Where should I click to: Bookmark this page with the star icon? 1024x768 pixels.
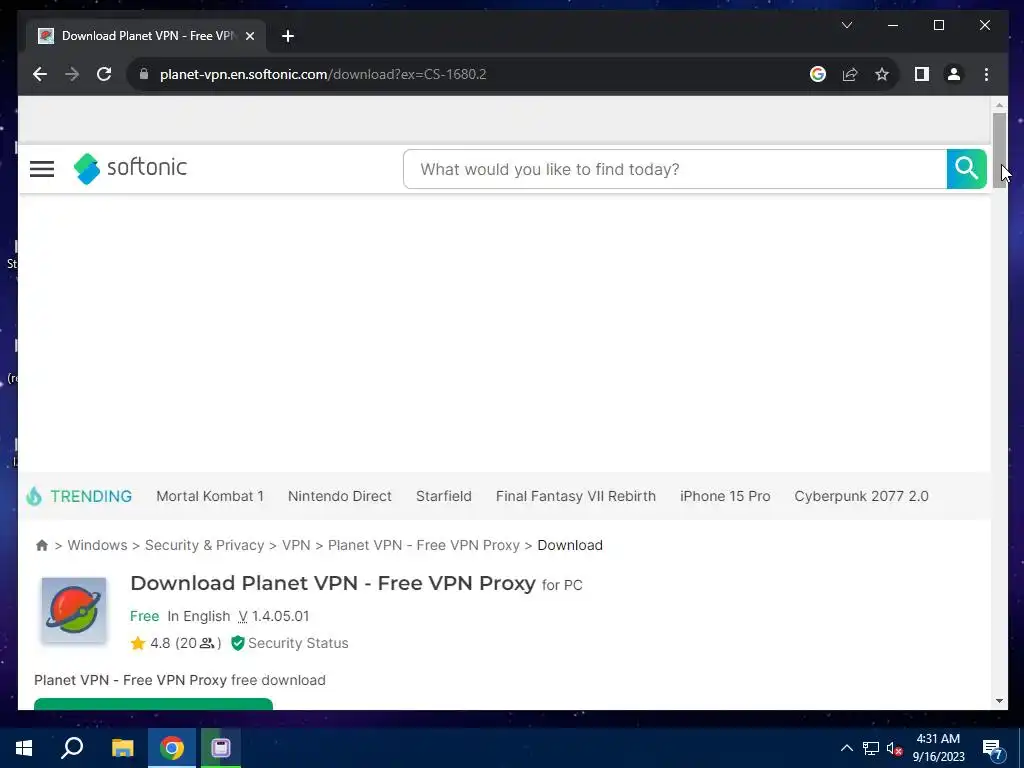tap(882, 74)
